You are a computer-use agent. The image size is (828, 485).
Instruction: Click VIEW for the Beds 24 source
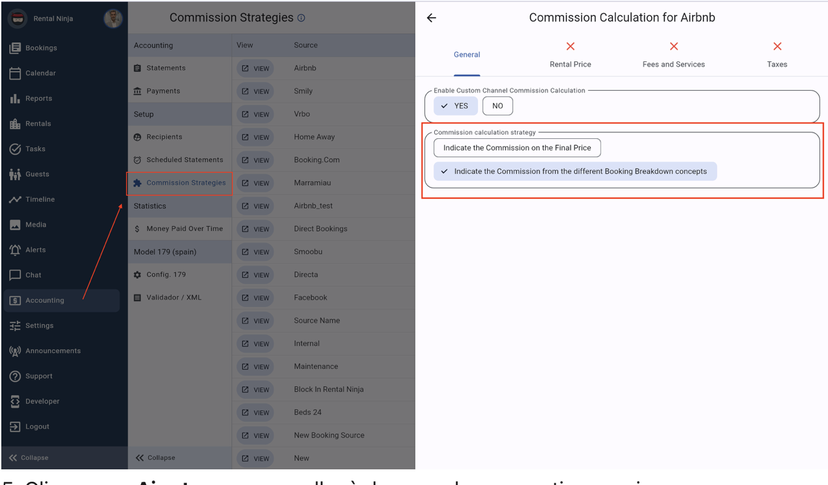[255, 413]
